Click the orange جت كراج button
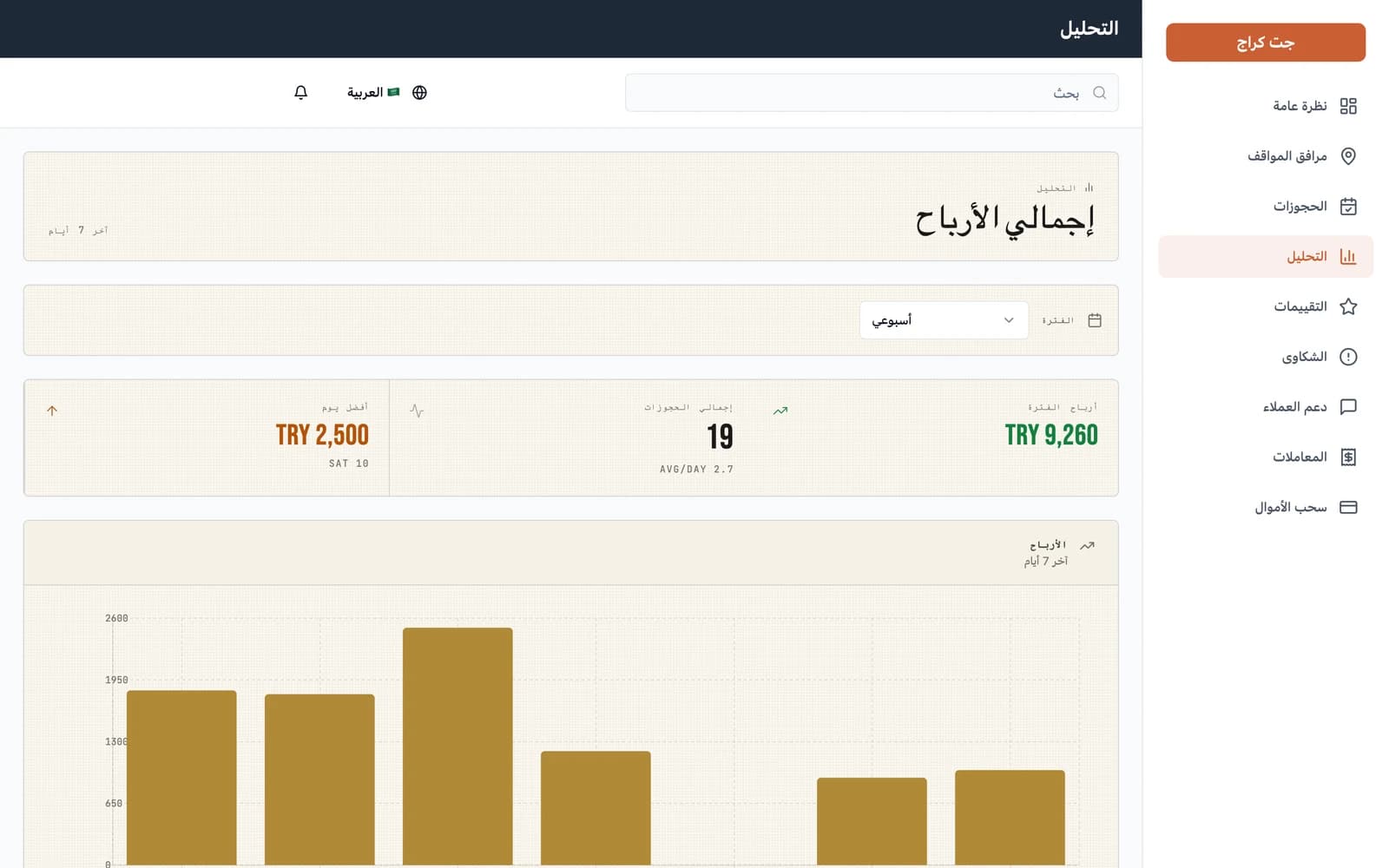 point(1266,43)
